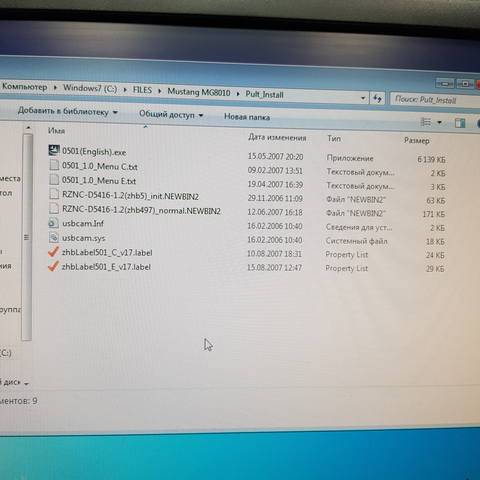Select file name 0501_1.0_Menu E.txt
Viewport: 480px width, 480px height.
coord(99,181)
